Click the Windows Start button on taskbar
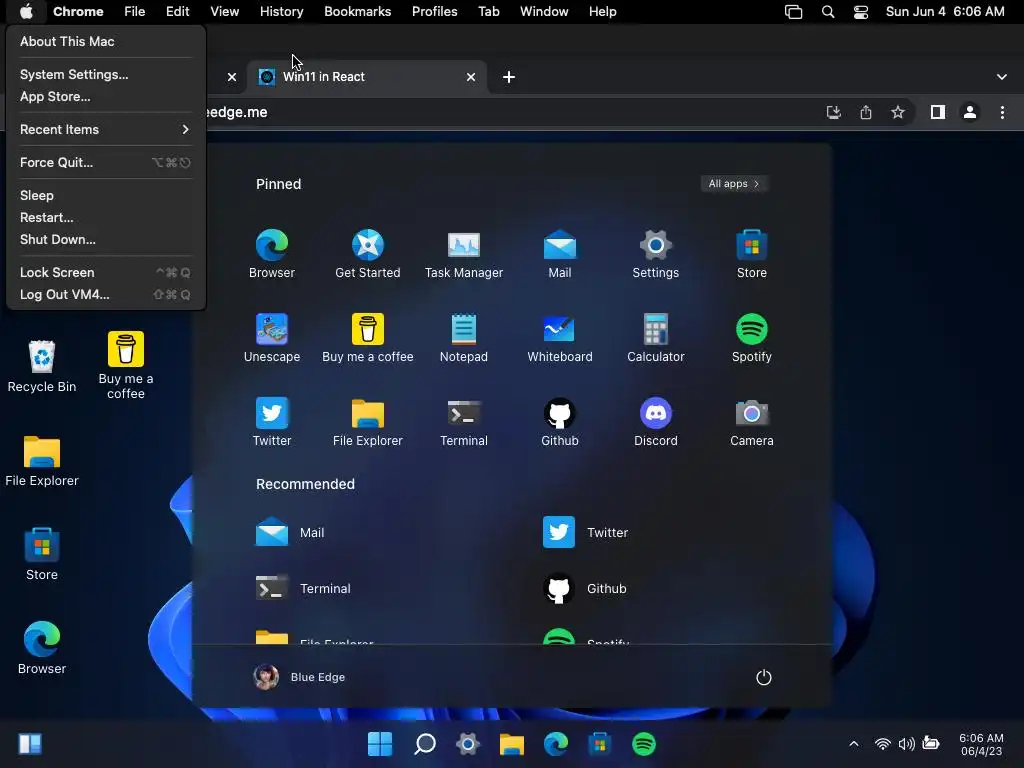This screenshot has height=768, width=1024. pos(379,744)
